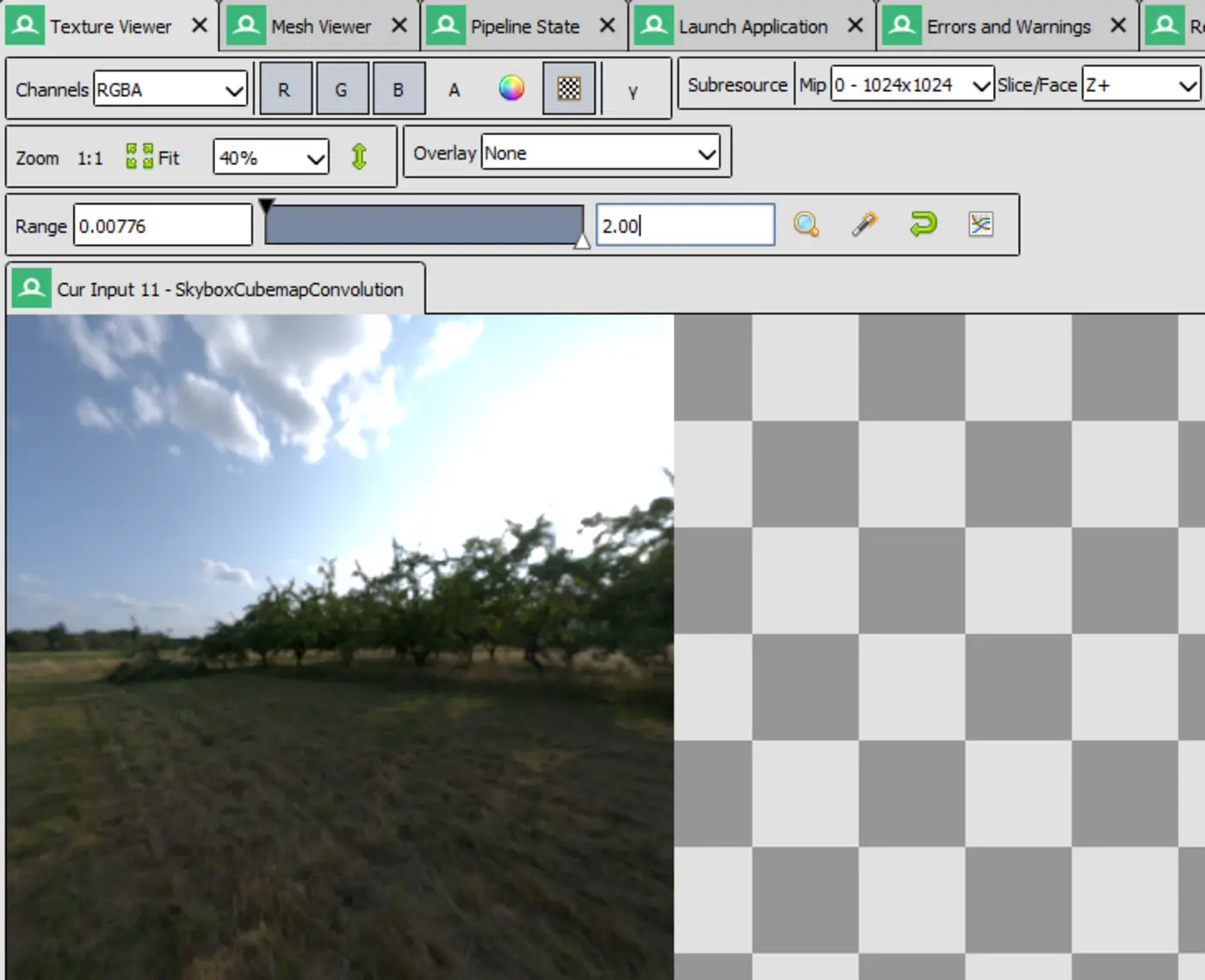Select the solid color backdrop icon
The height and width of the screenshot is (980, 1205).
click(511, 87)
